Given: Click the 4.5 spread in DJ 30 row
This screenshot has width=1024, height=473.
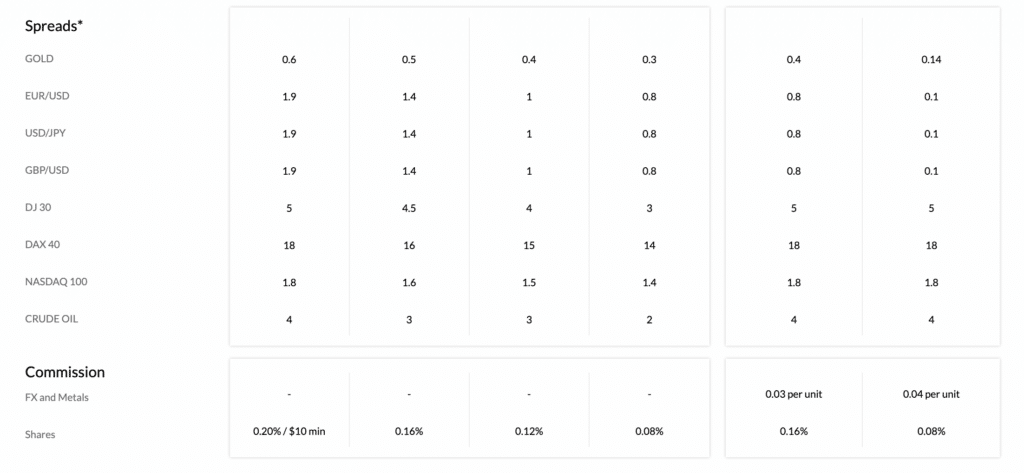Looking at the screenshot, I should (409, 208).
